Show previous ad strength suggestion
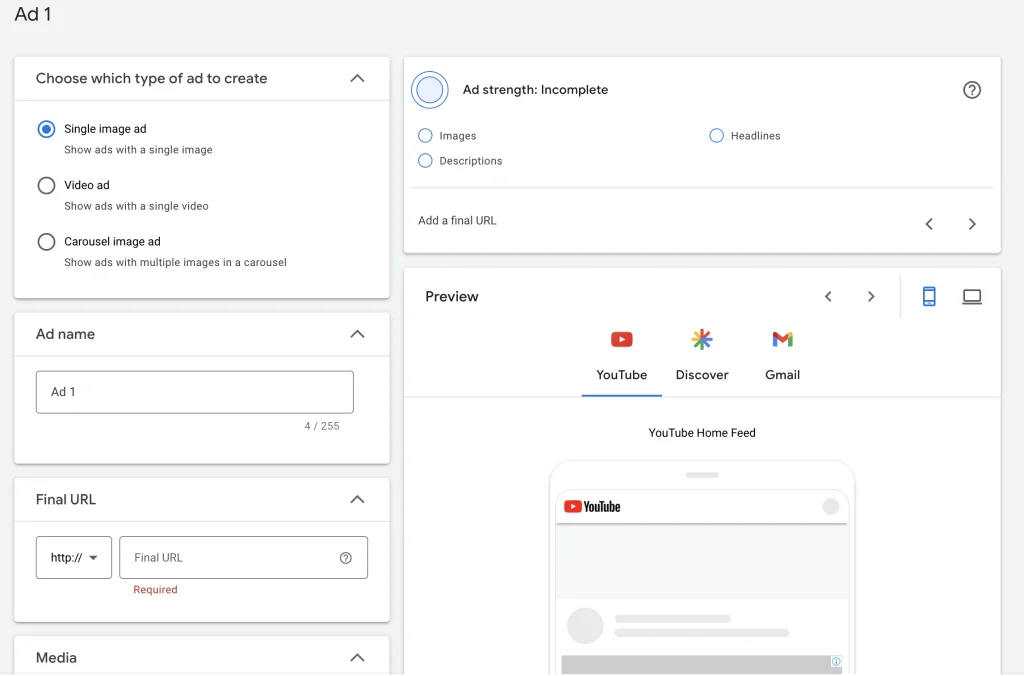The width and height of the screenshot is (1024, 676). [929, 224]
